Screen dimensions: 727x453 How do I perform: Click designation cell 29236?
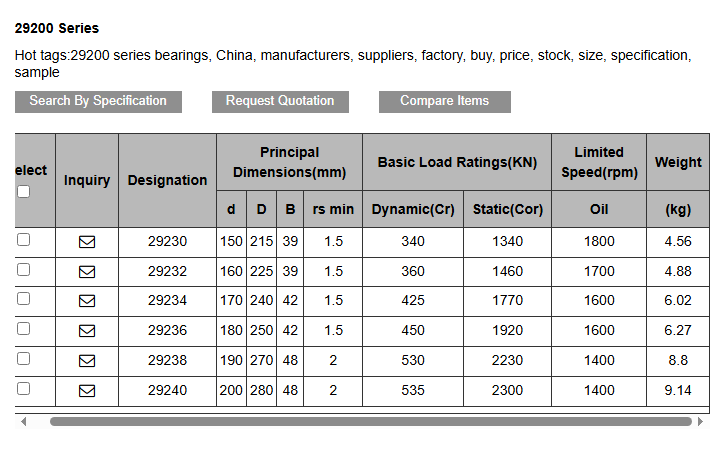[167, 331]
